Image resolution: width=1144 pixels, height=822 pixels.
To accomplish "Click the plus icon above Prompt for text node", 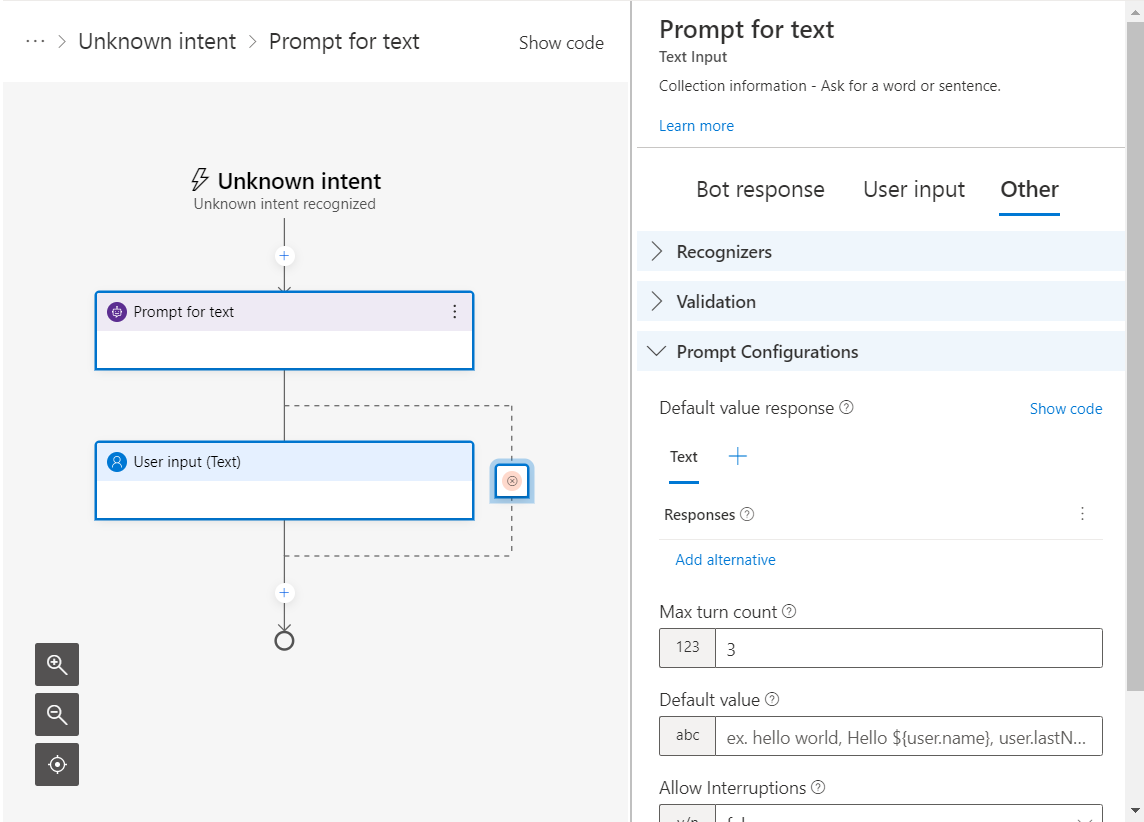I will [x=284, y=256].
